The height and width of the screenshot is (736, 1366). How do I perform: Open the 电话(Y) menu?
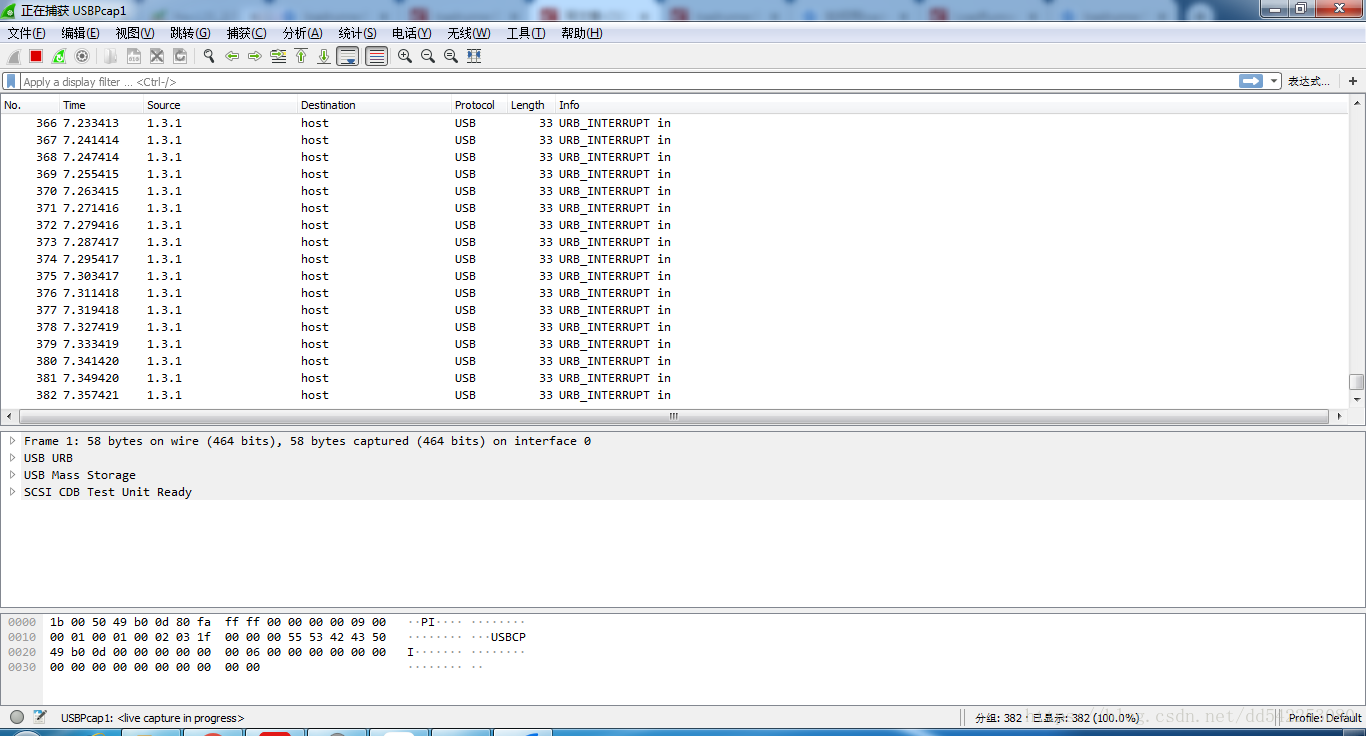(411, 33)
